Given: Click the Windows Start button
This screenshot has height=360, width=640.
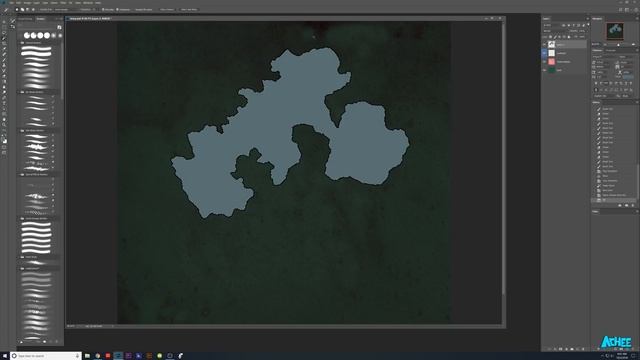Looking at the screenshot, I should 4,356.
